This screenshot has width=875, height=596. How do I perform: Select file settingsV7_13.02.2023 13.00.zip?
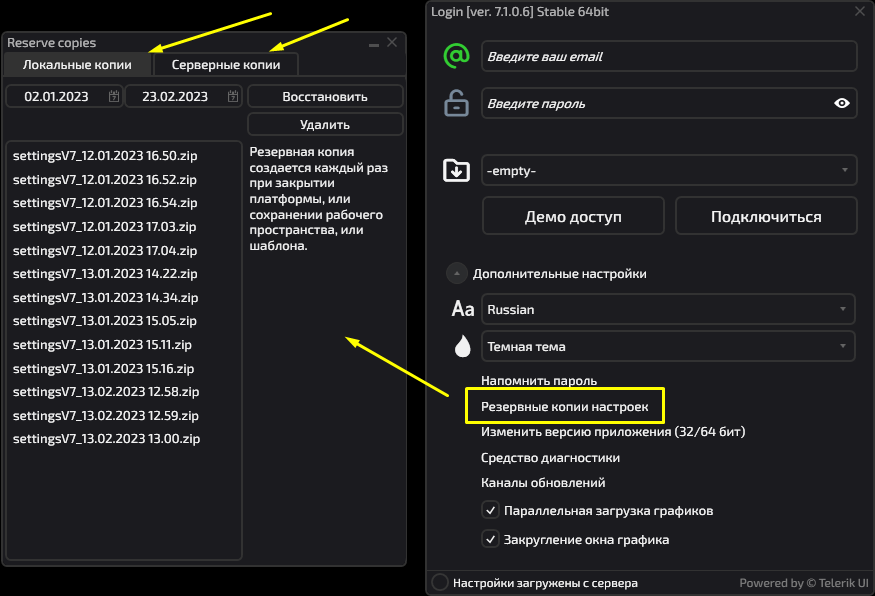[x=105, y=438]
